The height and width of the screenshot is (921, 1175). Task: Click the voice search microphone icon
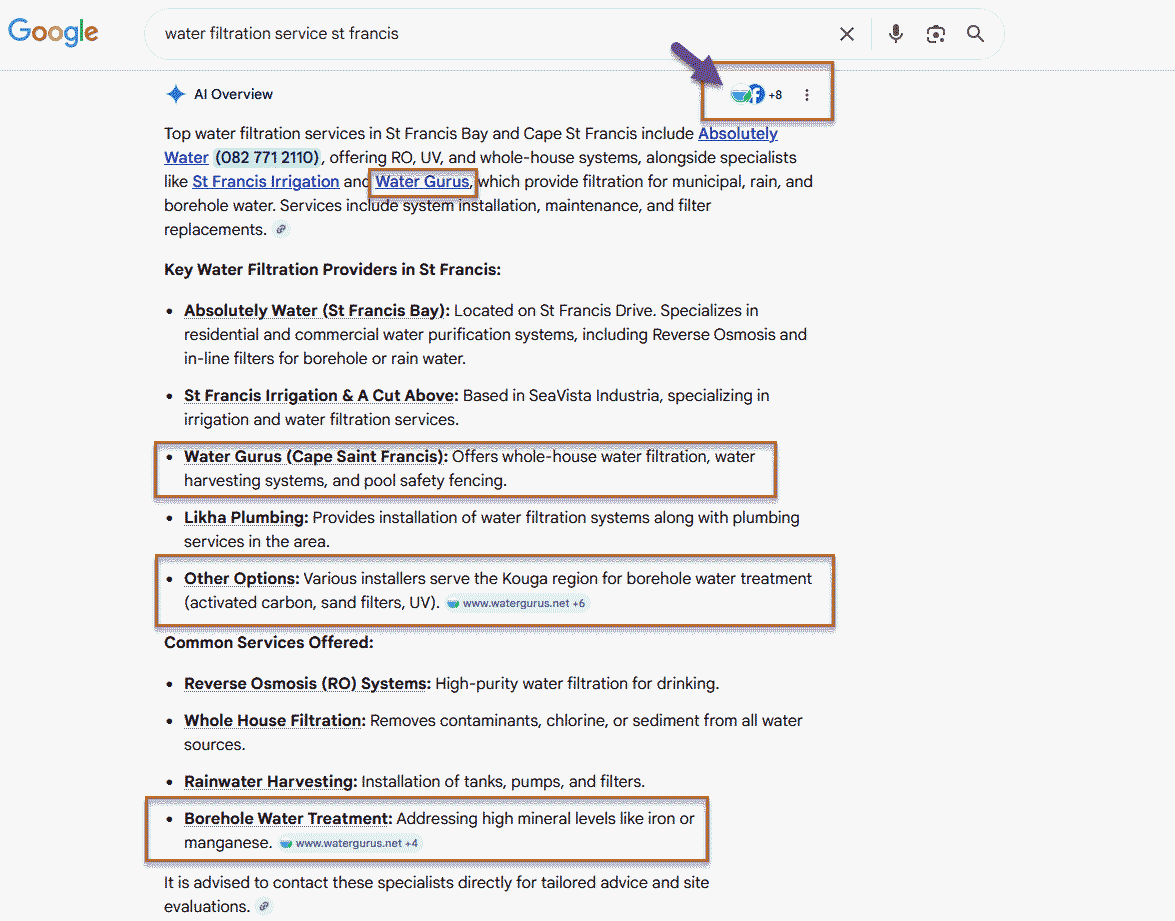point(895,33)
